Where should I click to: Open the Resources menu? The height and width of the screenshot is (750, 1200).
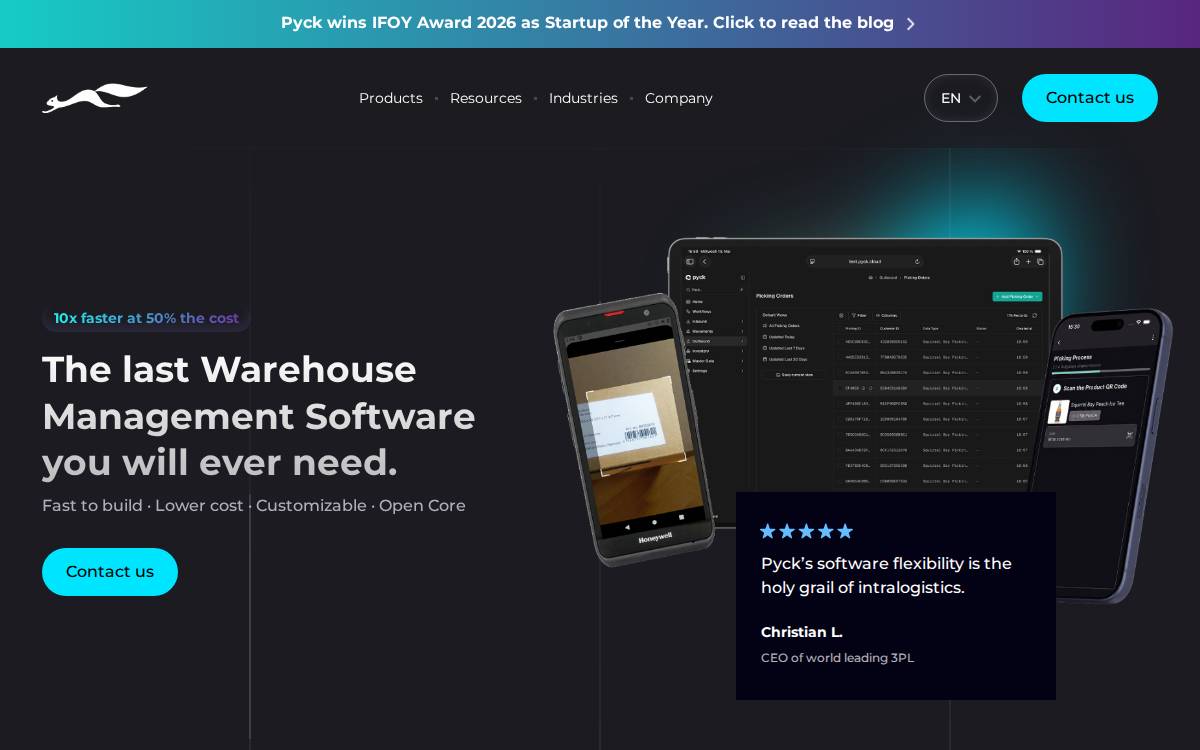pyautogui.click(x=486, y=98)
